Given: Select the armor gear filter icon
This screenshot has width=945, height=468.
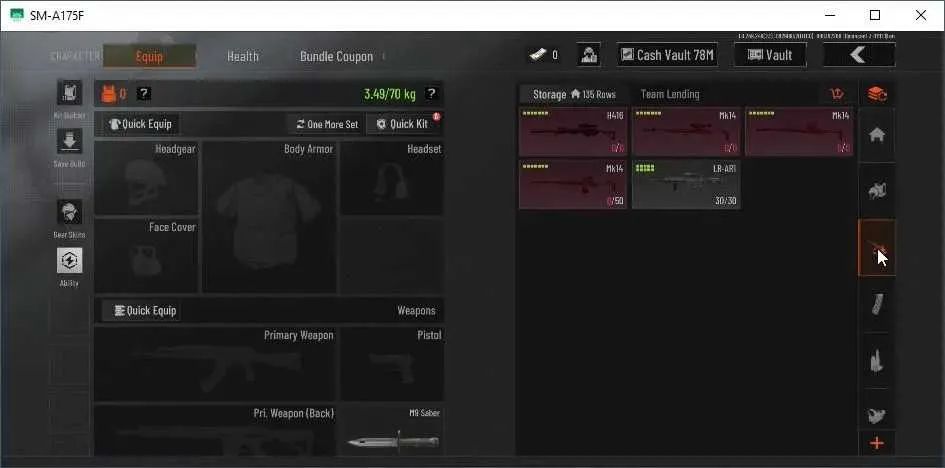Looking at the screenshot, I should tap(877, 191).
